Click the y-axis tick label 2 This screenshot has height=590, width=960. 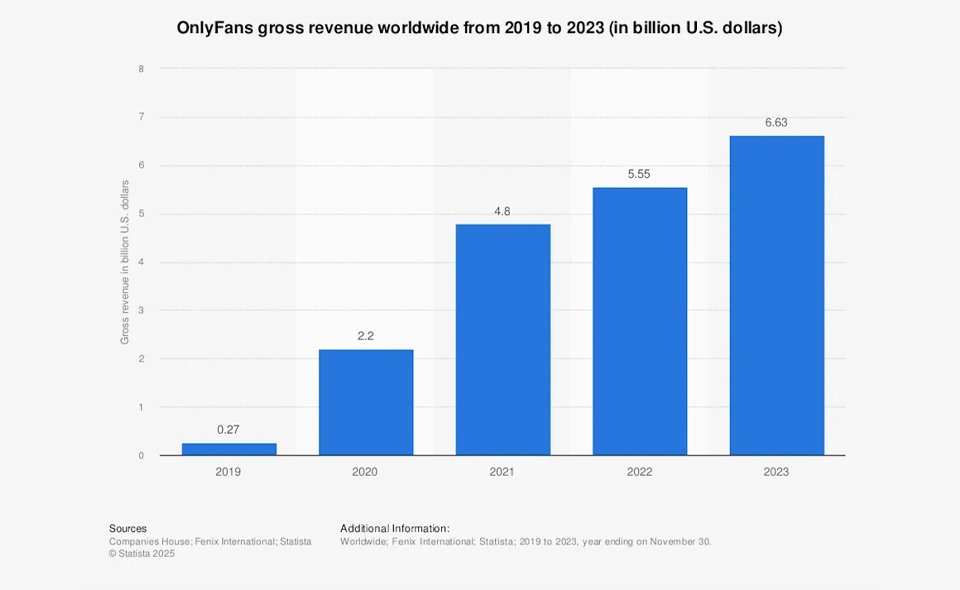141,359
